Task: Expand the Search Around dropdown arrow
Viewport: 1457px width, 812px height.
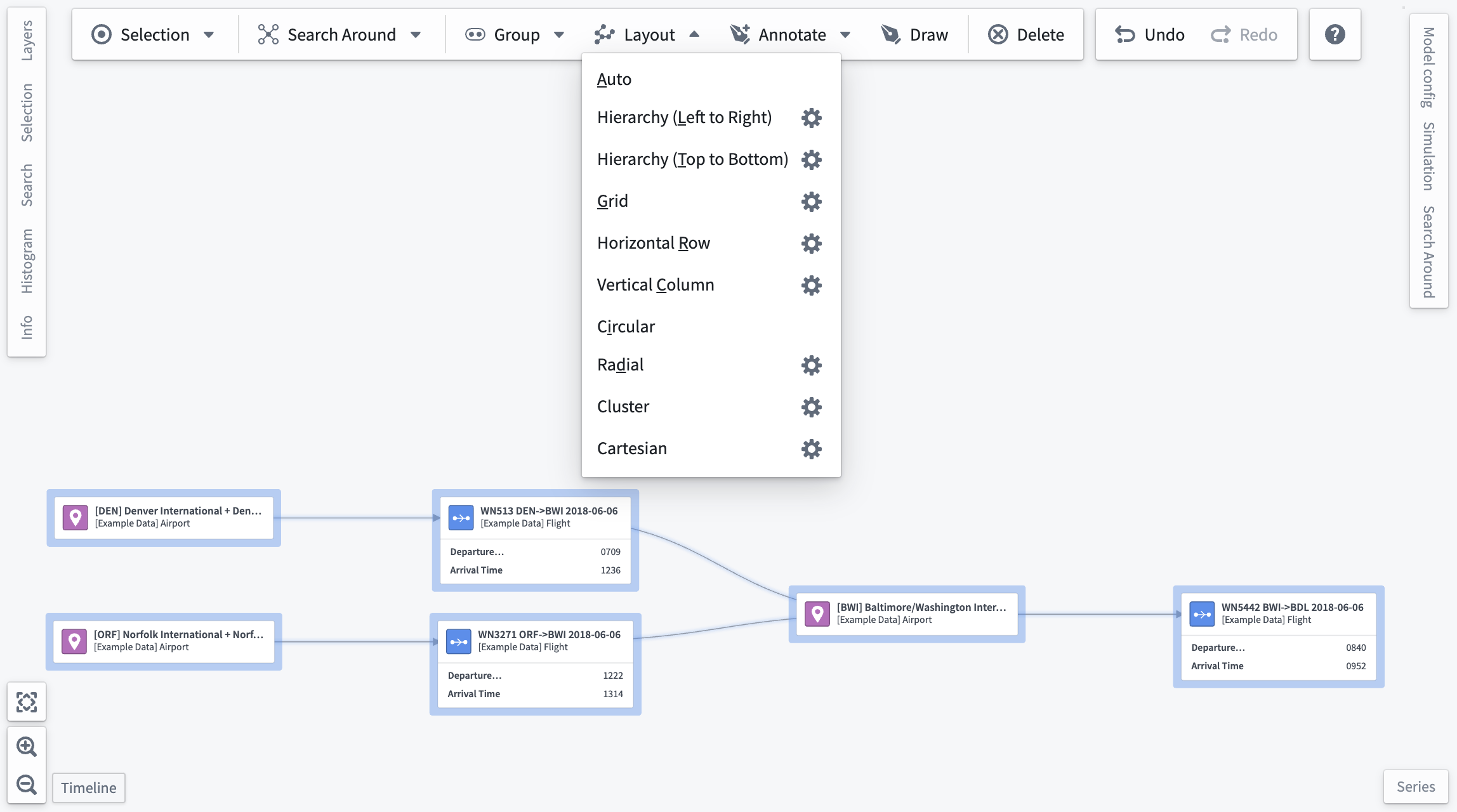Action: click(416, 35)
